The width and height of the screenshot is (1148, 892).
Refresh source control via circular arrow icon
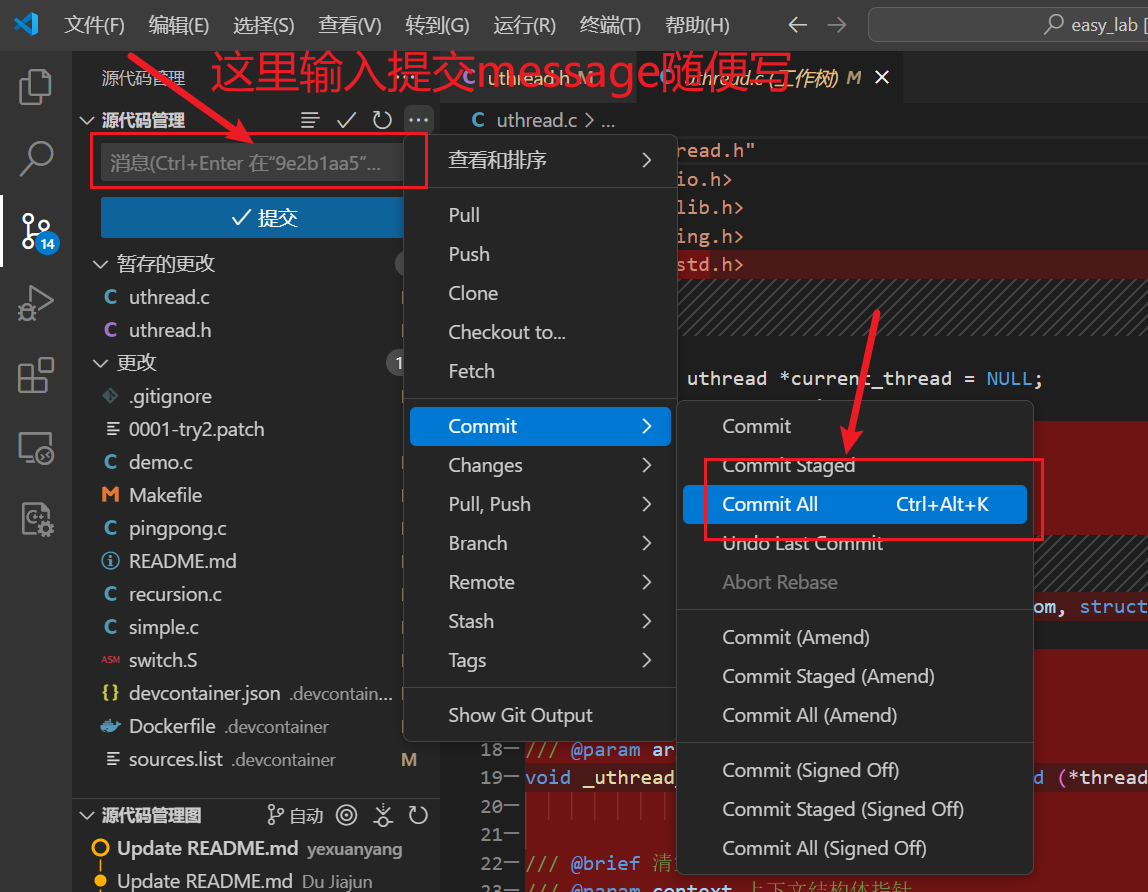(x=382, y=120)
